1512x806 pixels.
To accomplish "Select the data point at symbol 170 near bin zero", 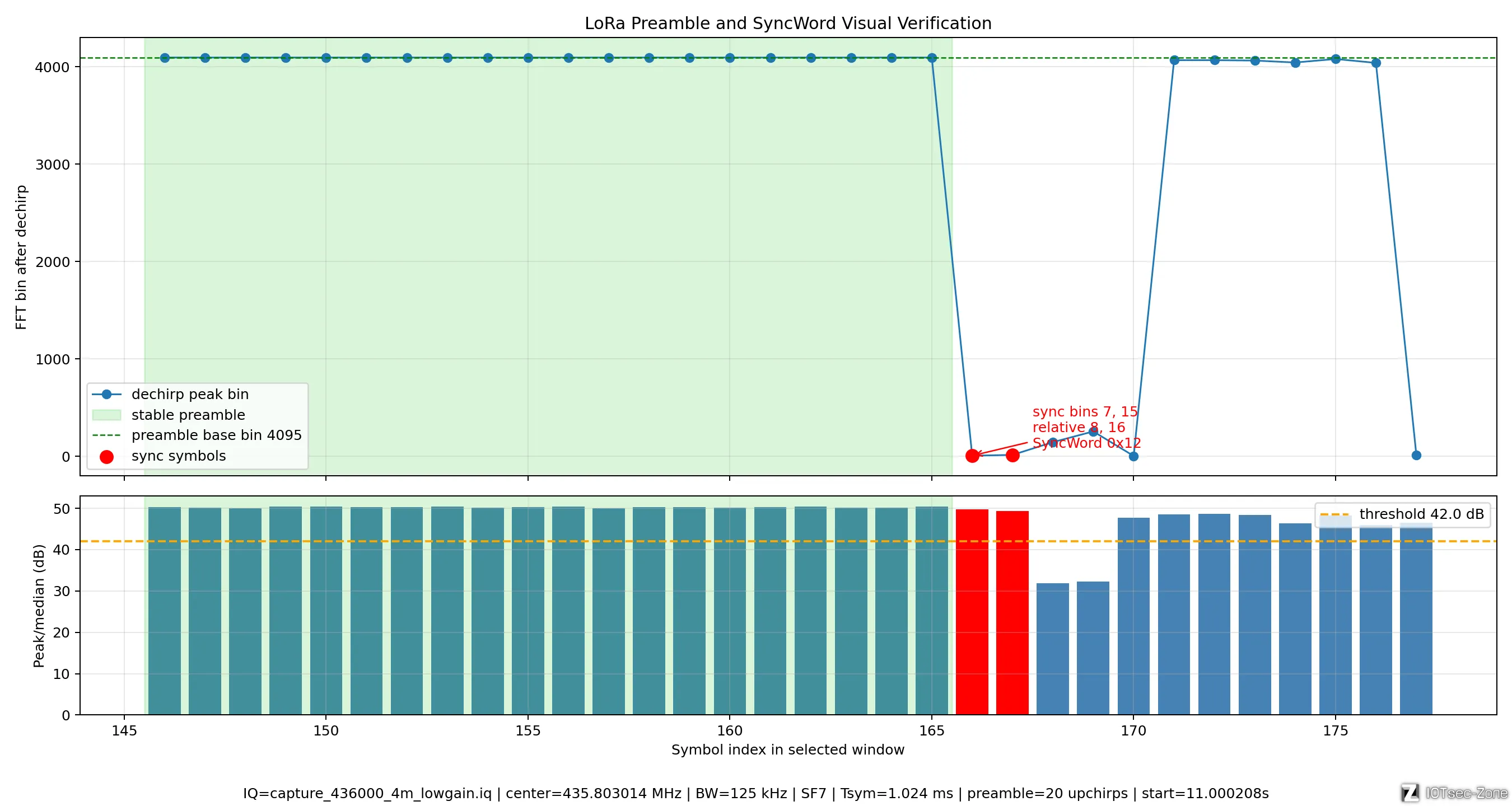I will pyautogui.click(x=1133, y=456).
